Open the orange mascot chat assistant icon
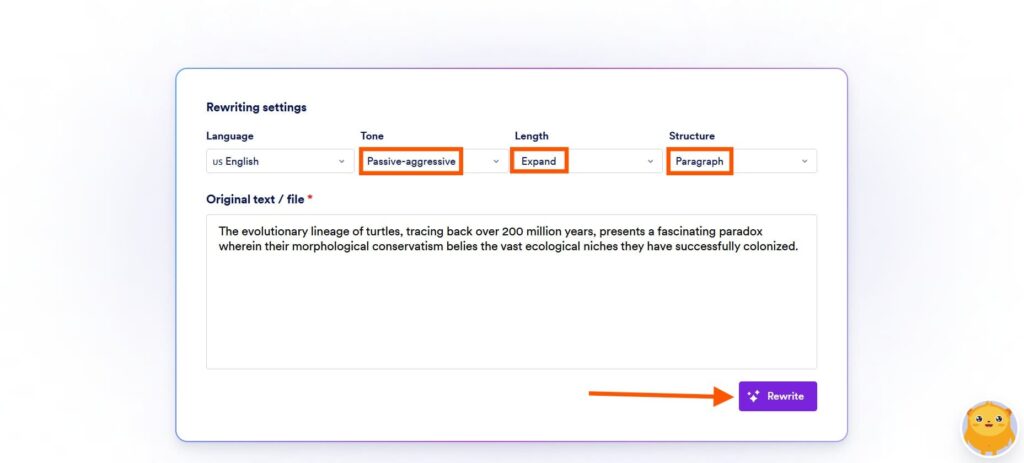 tap(989, 429)
